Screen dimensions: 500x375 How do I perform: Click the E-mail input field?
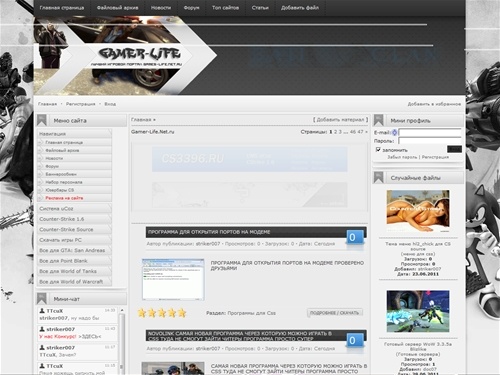pos(430,132)
